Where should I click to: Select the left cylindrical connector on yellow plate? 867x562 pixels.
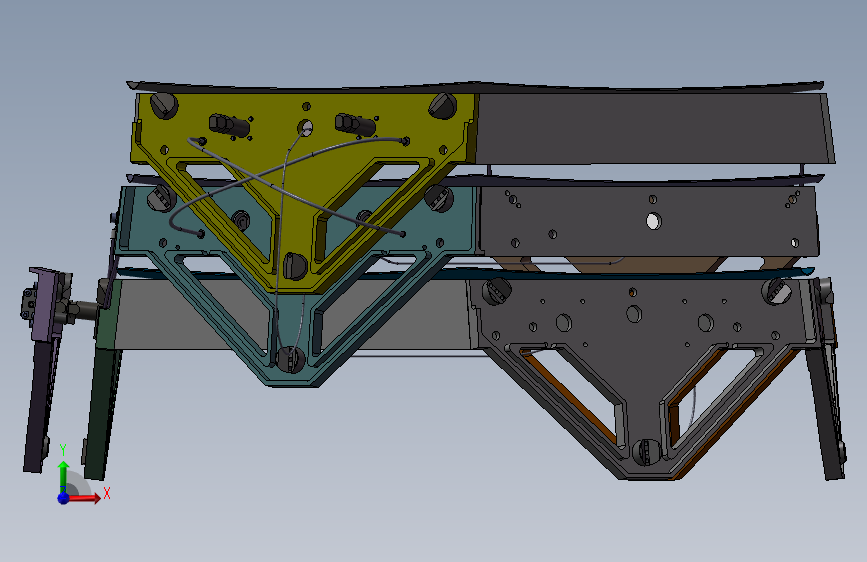point(229,125)
